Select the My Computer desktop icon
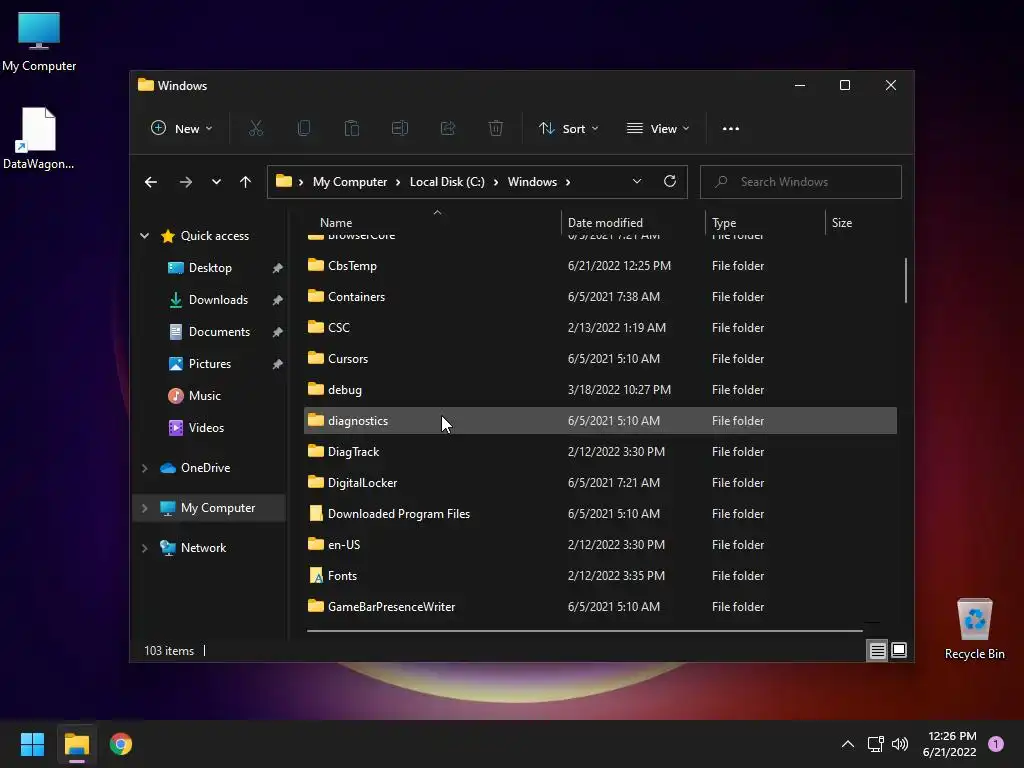 39,42
